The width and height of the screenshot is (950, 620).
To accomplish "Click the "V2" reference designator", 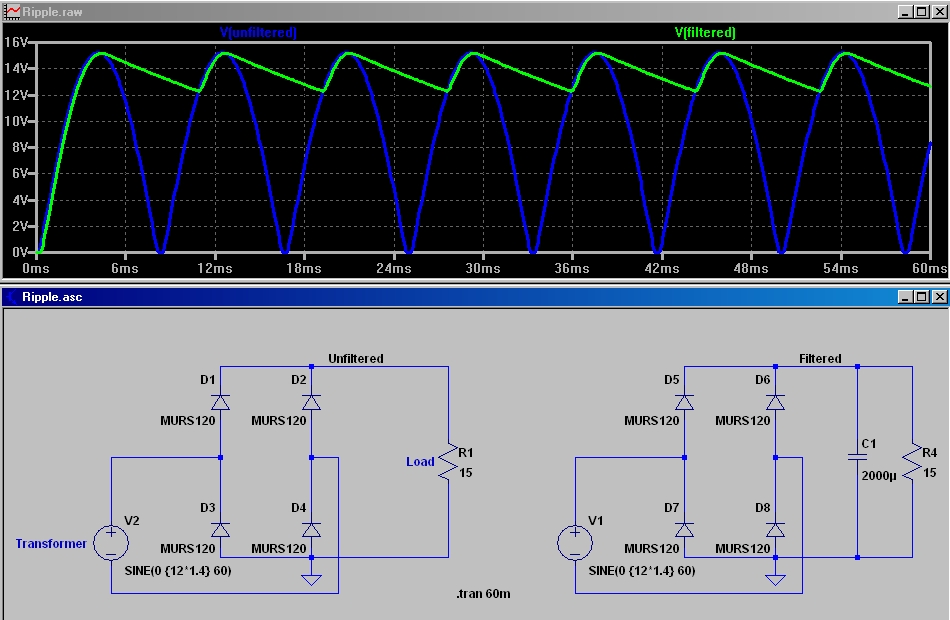I will (x=131, y=521).
